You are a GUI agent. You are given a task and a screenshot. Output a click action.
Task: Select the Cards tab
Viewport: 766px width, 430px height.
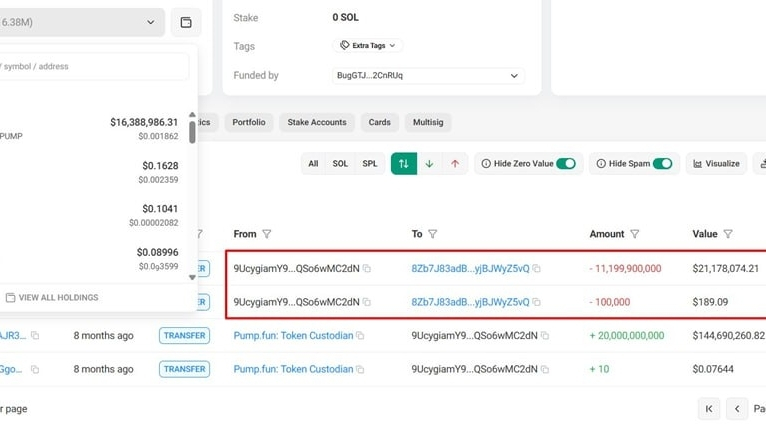point(380,122)
